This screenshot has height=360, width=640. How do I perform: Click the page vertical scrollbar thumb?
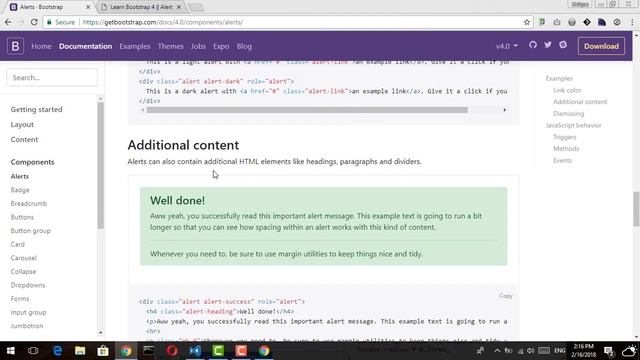(x=636, y=209)
